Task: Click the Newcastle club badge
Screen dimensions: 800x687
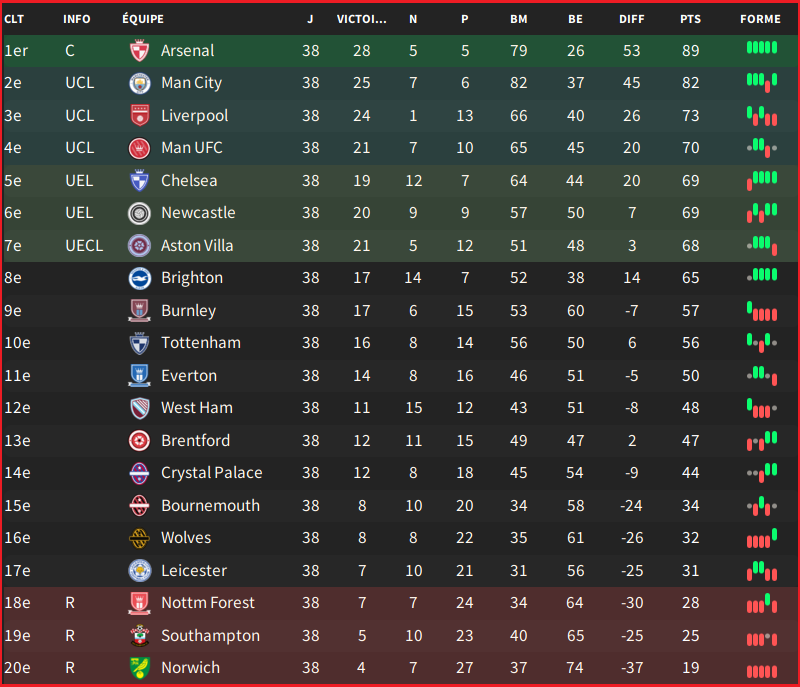Action: [x=139, y=213]
